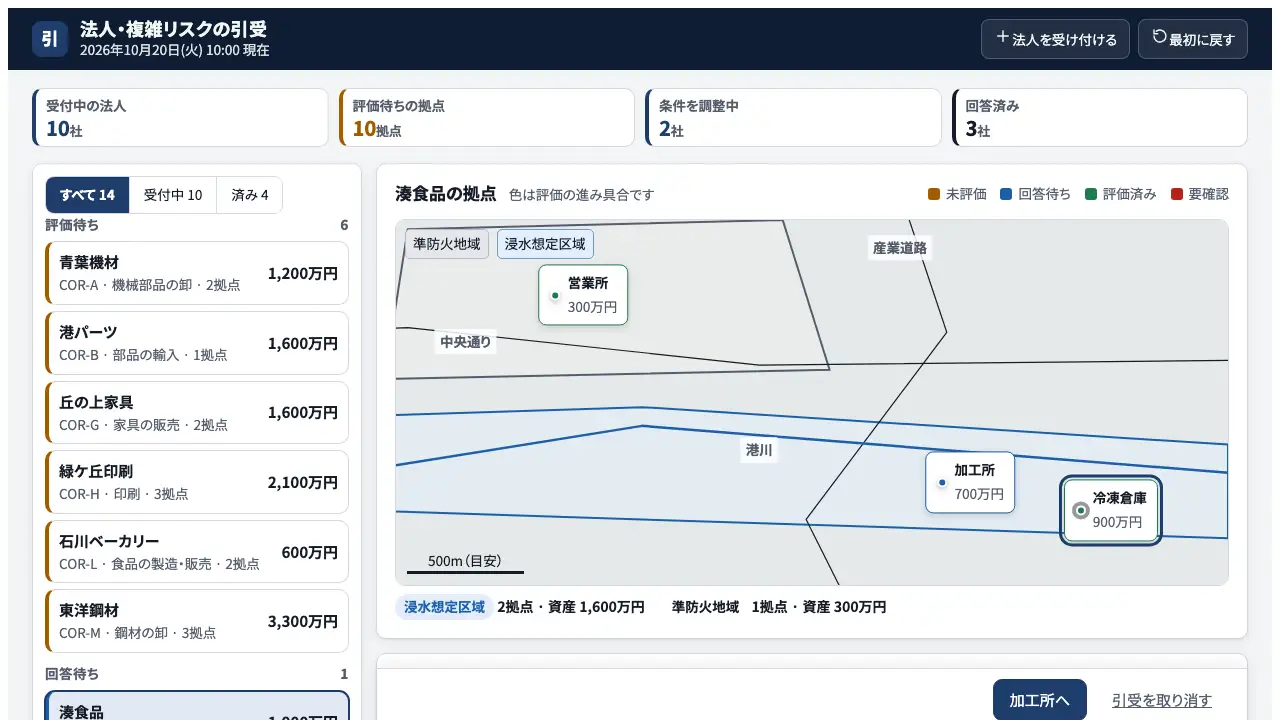
Task: Select the 営業所 site marker on the map
Action: (583, 295)
